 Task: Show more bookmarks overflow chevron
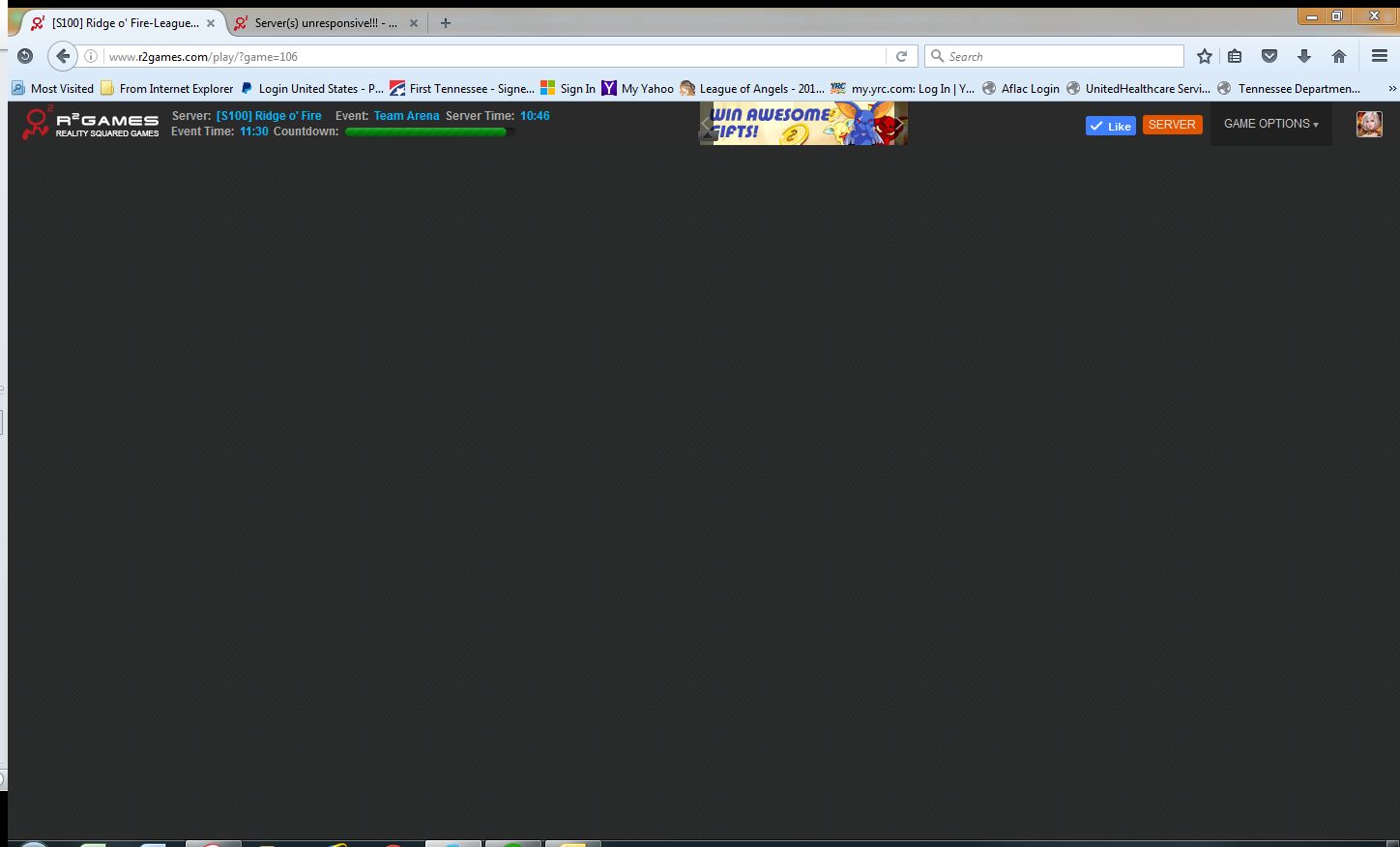coord(1391,89)
